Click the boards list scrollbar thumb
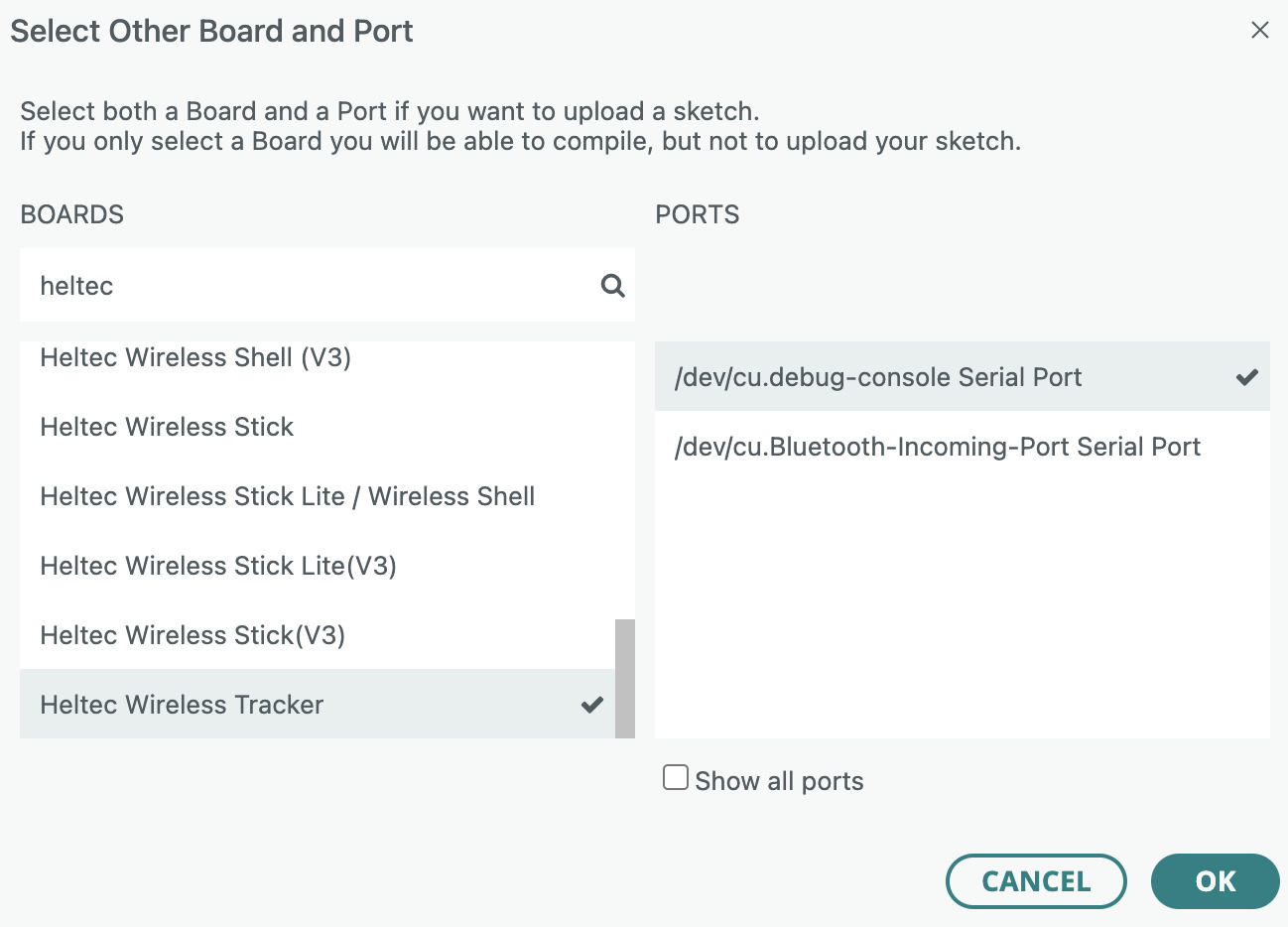 click(625, 678)
